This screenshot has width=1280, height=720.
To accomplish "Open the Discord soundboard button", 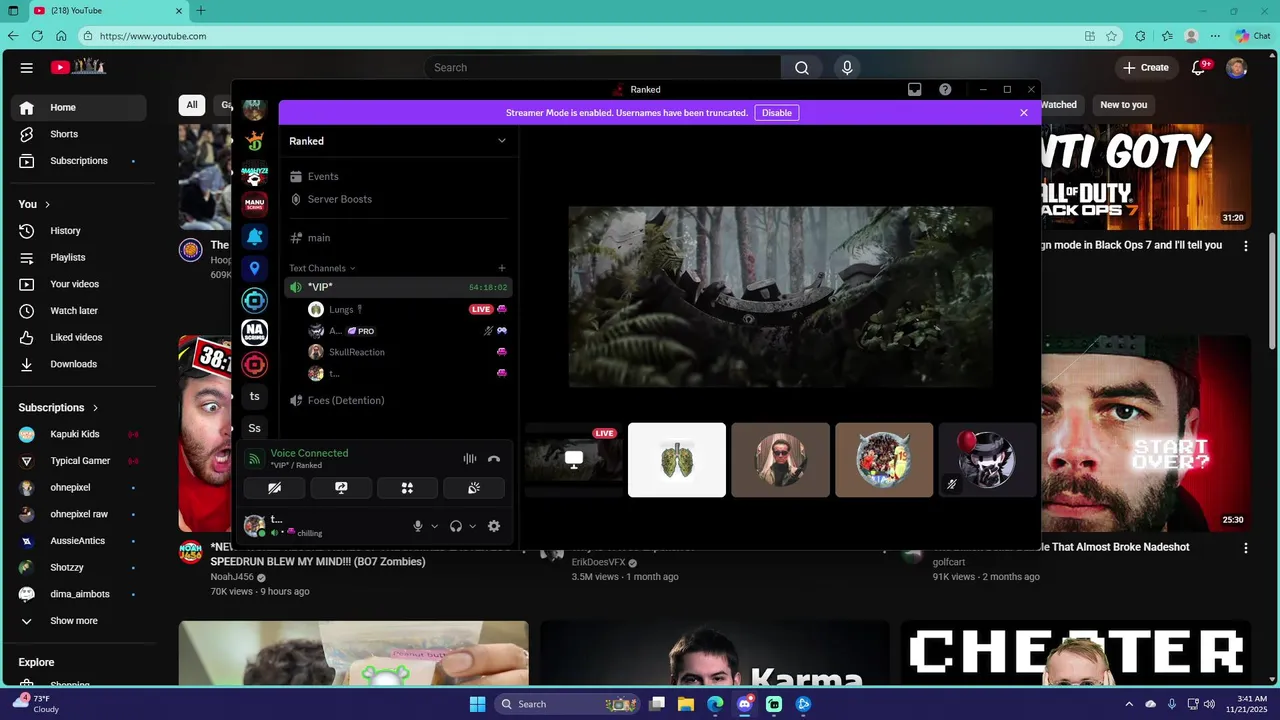I will (474, 488).
